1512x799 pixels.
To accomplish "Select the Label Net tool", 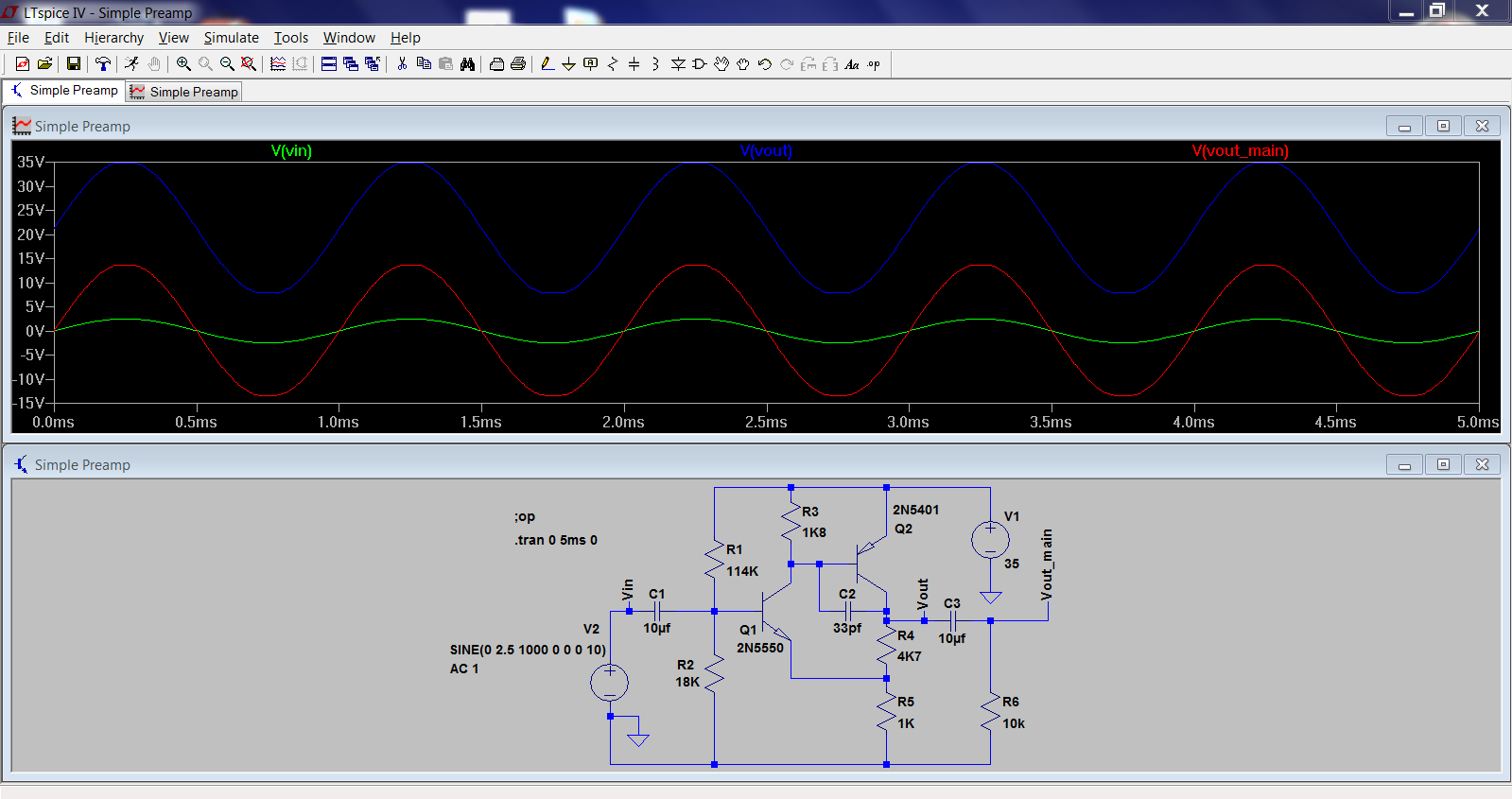I will (590, 63).
